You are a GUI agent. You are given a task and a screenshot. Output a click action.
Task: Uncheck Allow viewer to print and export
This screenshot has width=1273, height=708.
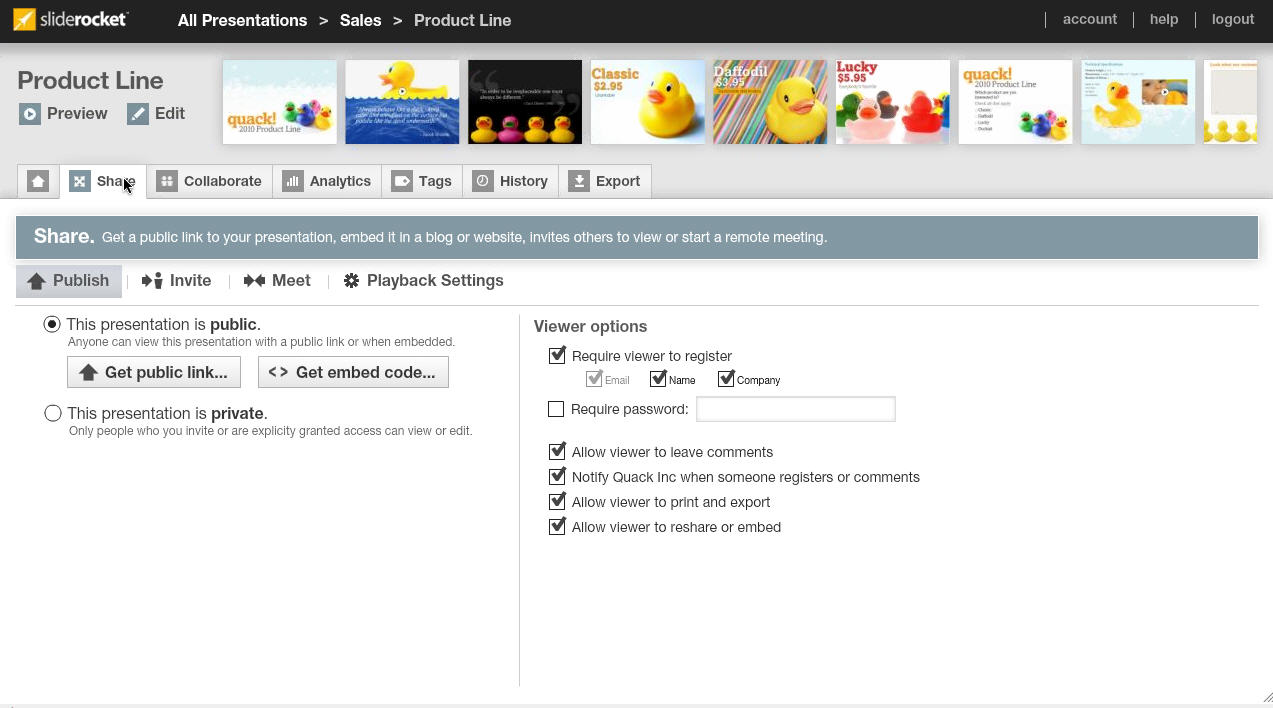(x=557, y=502)
